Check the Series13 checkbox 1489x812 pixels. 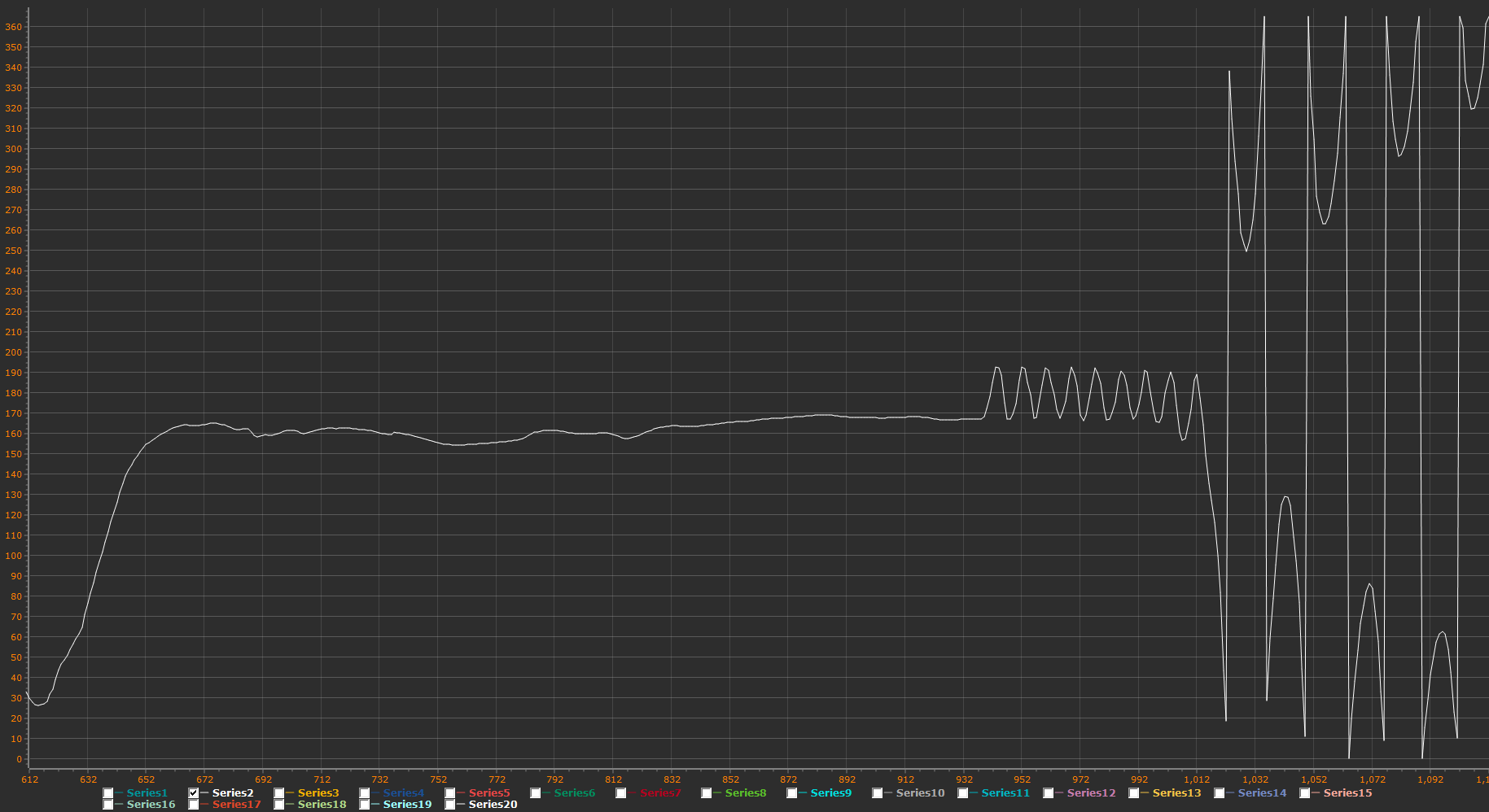[1134, 793]
